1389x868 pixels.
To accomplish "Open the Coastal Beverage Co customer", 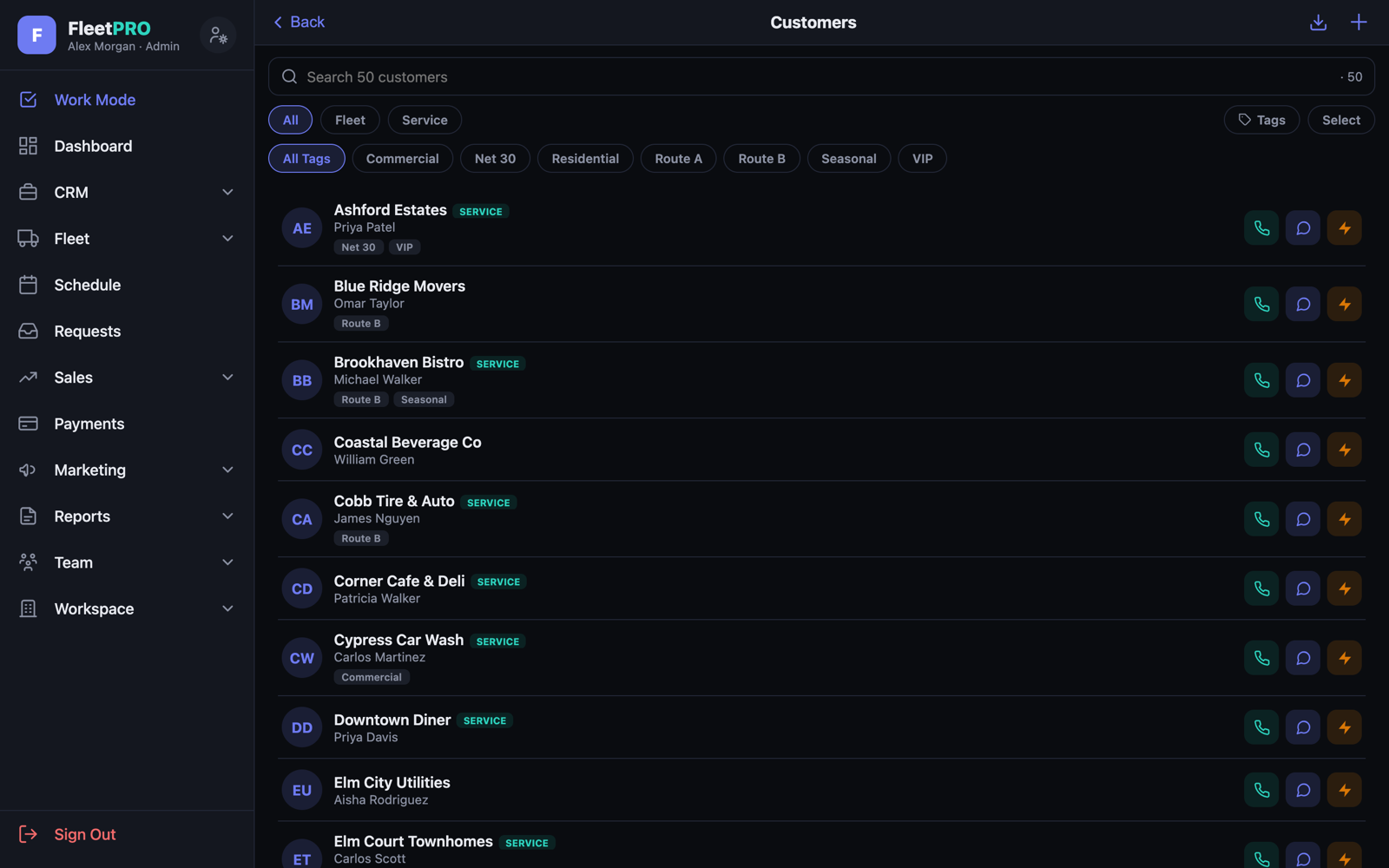I will tap(821, 450).
